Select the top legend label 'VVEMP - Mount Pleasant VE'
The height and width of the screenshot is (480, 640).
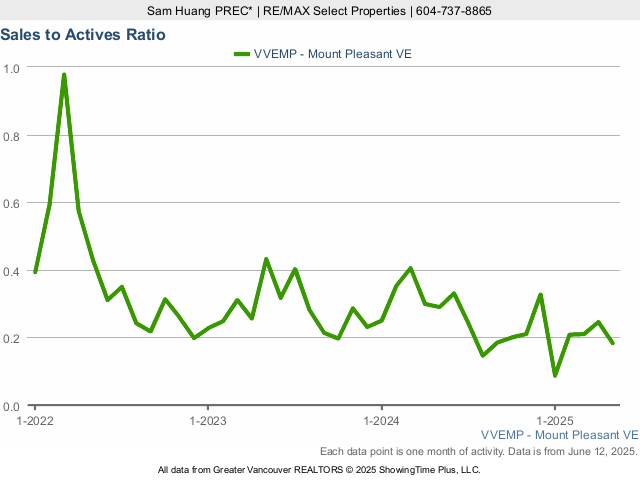pyautogui.click(x=333, y=54)
